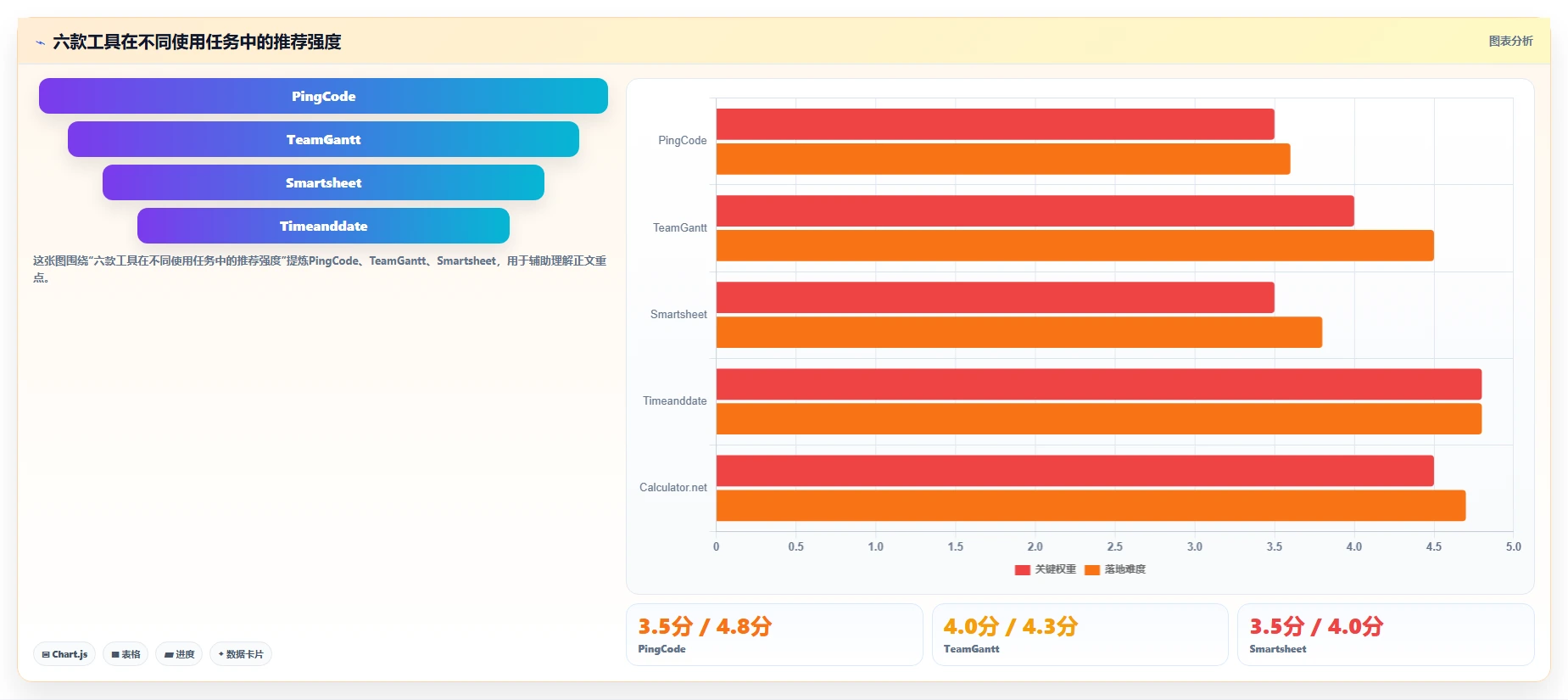Click the red Smartsheet bar in chart

pos(995,297)
